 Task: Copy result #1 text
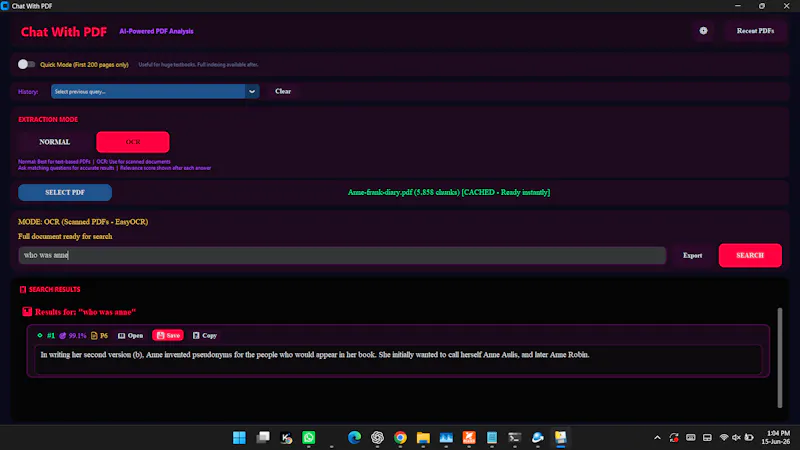coord(205,335)
